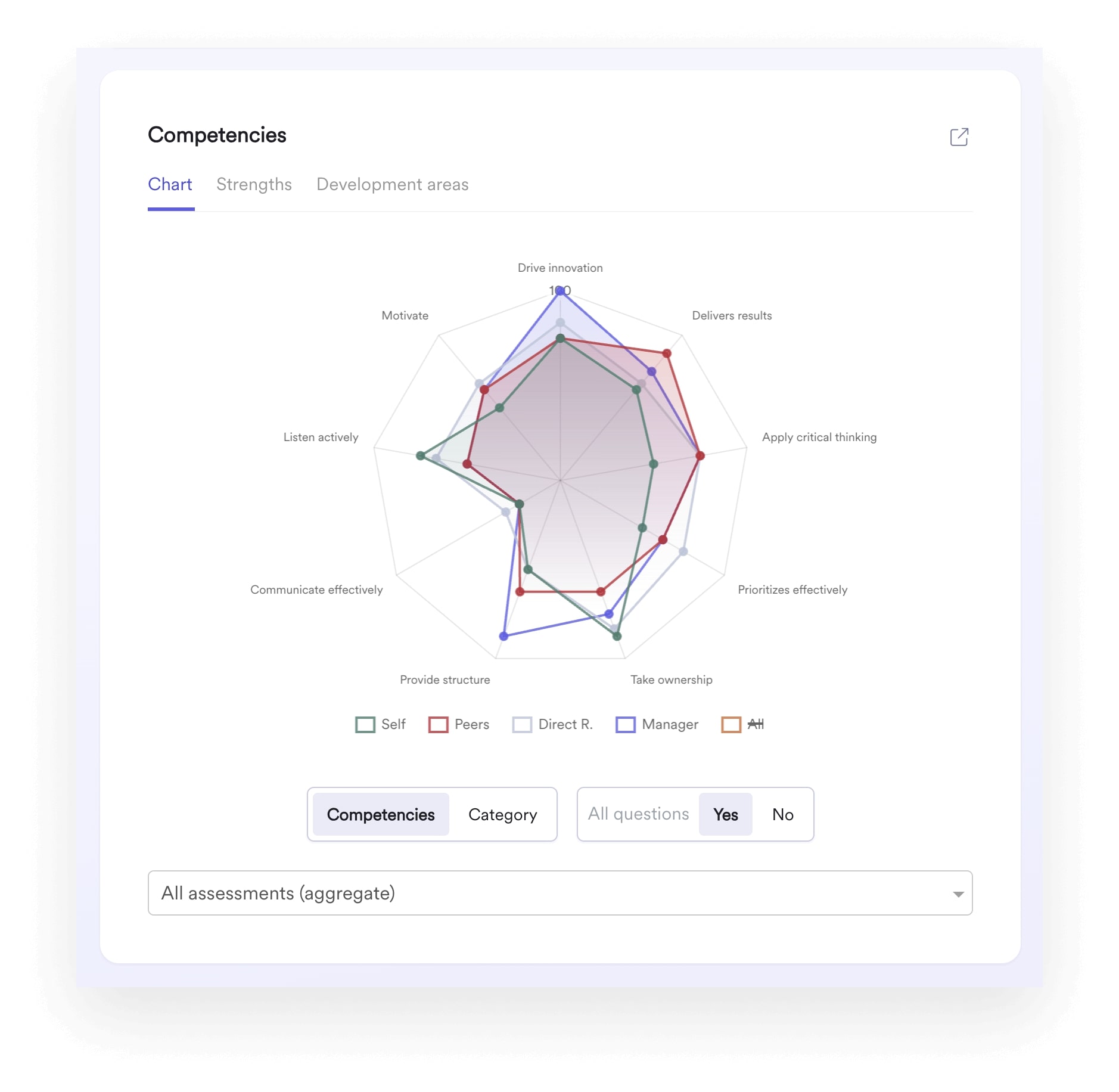The width and height of the screenshot is (1119, 1092).
Task: Click the purple Manager legend square
Action: [x=625, y=724]
